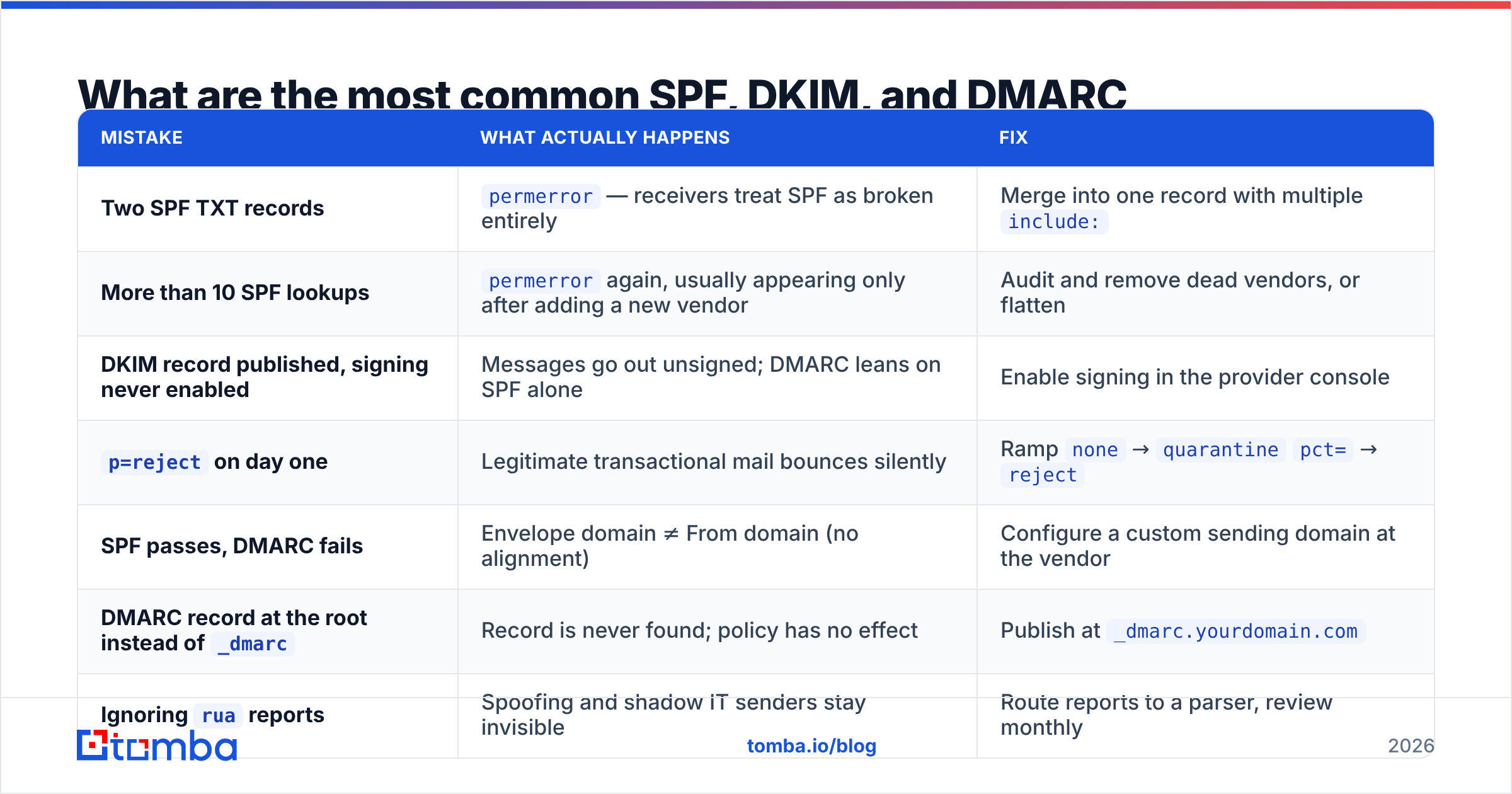Click the 'rua' code tag
The height and width of the screenshot is (794, 1512).
218,715
